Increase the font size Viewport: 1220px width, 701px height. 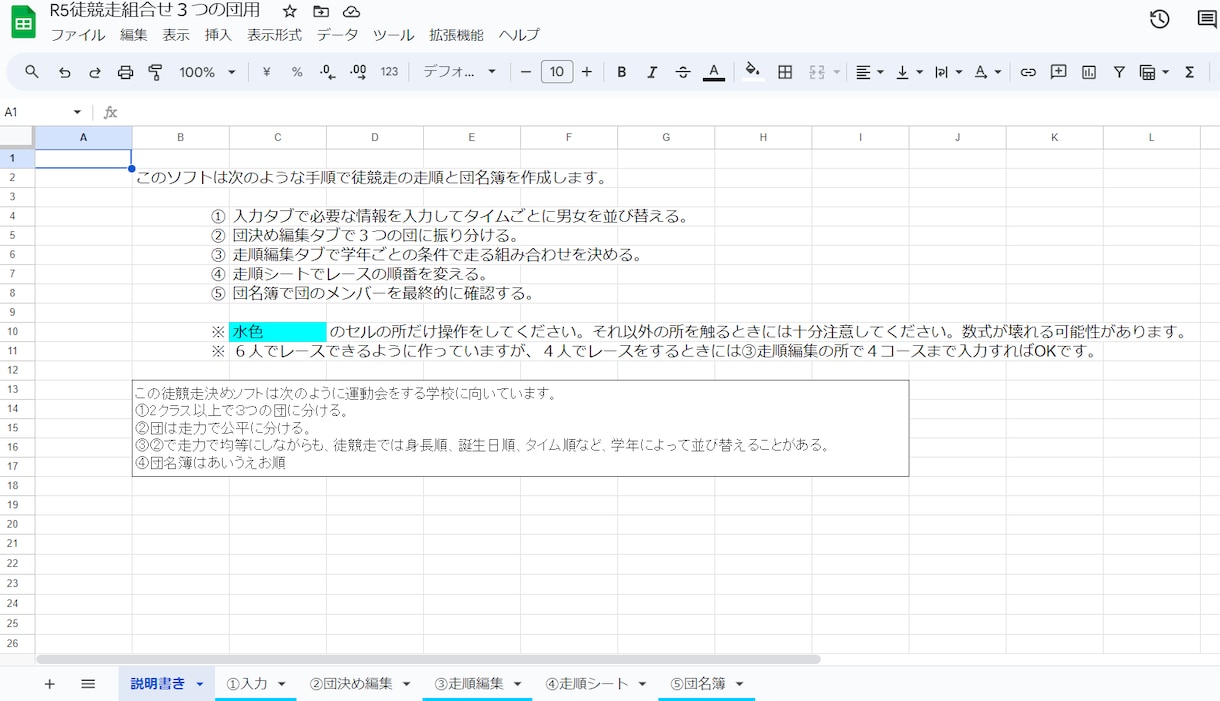point(587,72)
